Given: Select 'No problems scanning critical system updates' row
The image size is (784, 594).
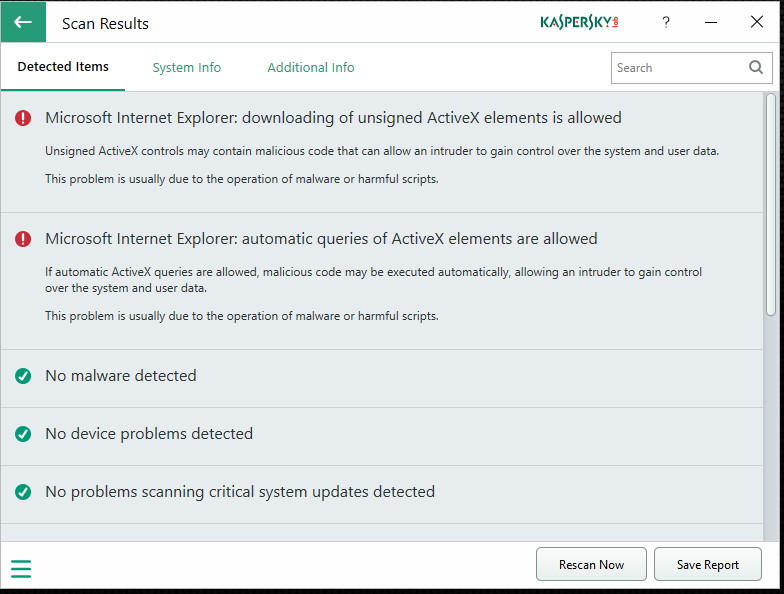Looking at the screenshot, I should (382, 494).
